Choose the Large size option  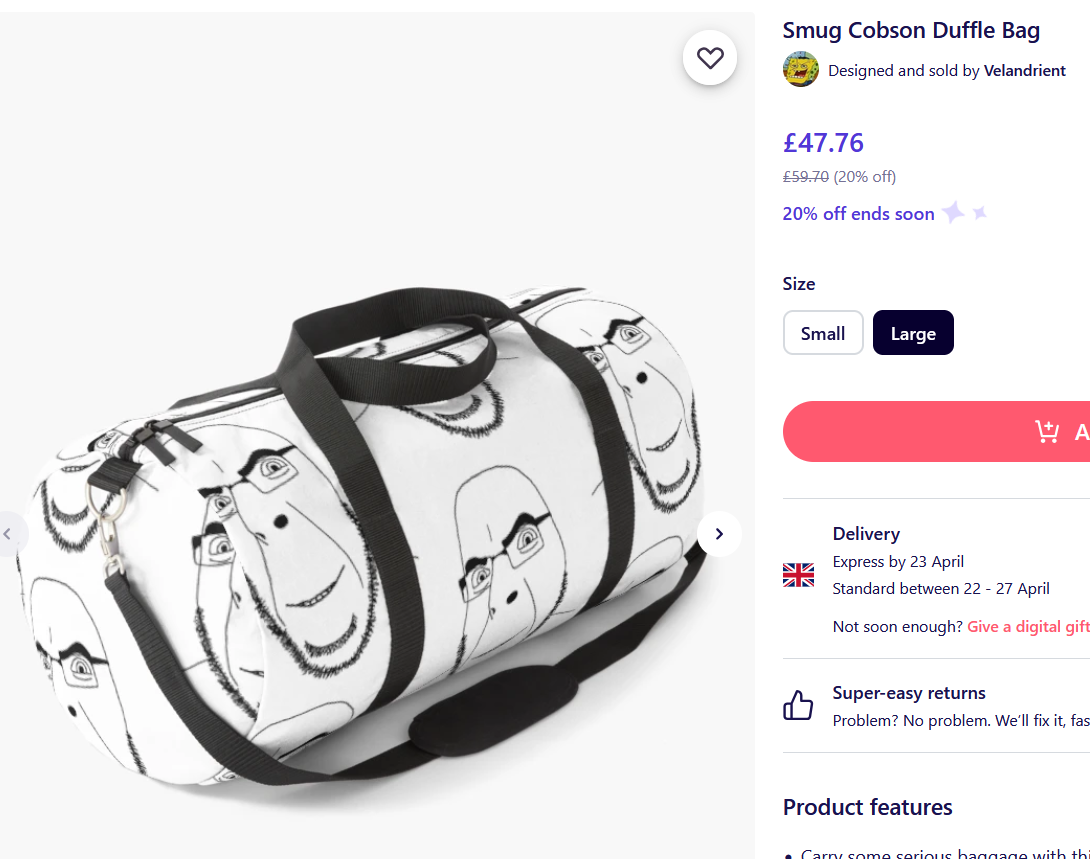(x=913, y=333)
